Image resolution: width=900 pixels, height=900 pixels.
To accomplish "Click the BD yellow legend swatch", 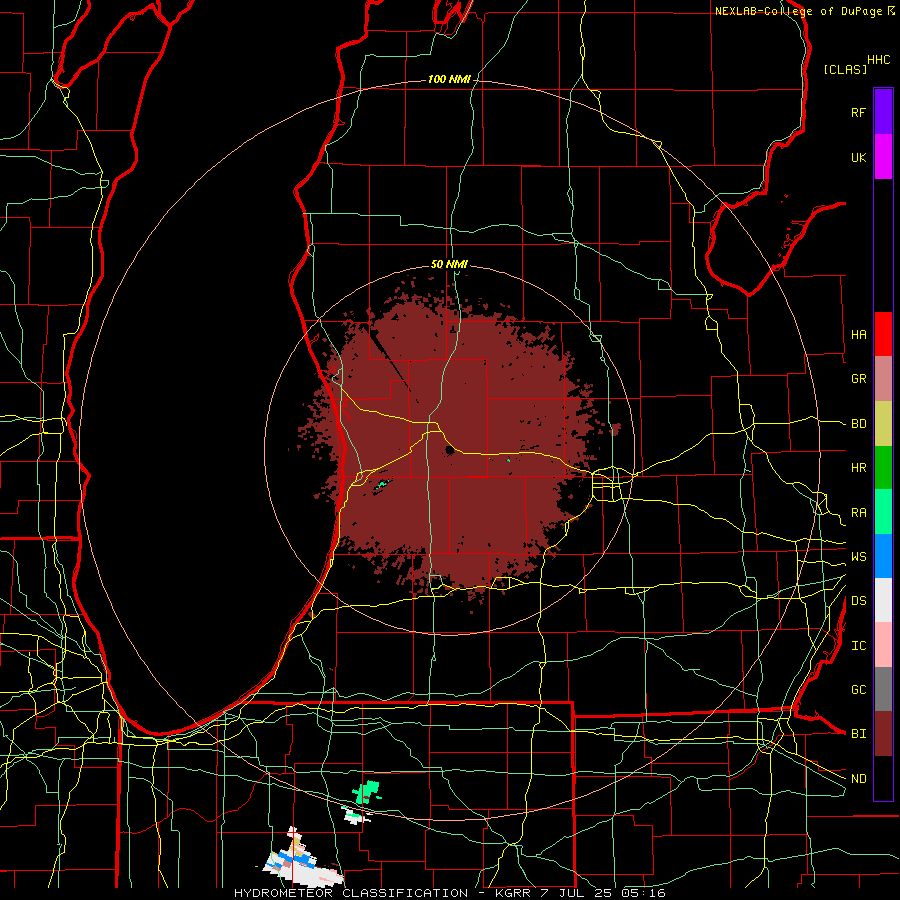I will 883,423.
